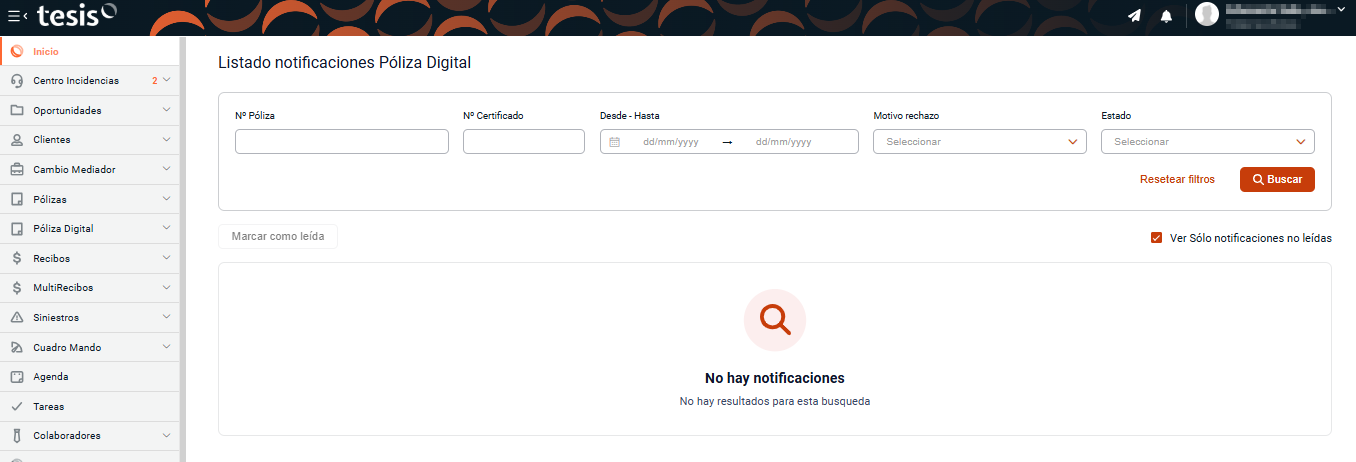Open the notifications bell

coord(1166,16)
